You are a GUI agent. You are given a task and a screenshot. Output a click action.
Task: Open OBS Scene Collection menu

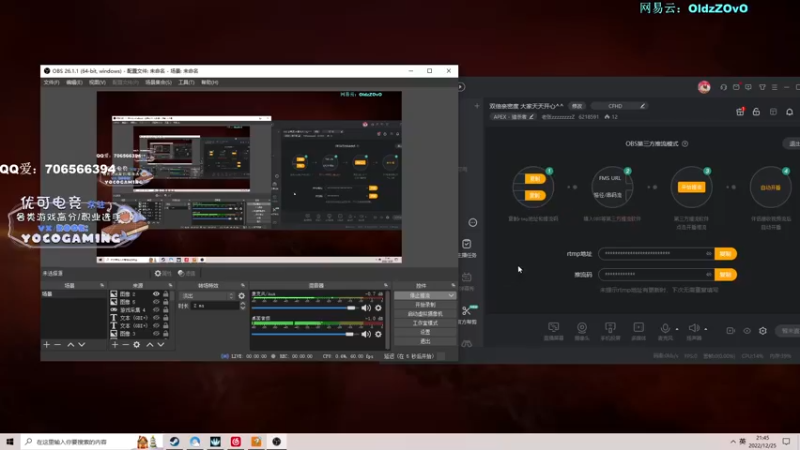click(x=158, y=82)
